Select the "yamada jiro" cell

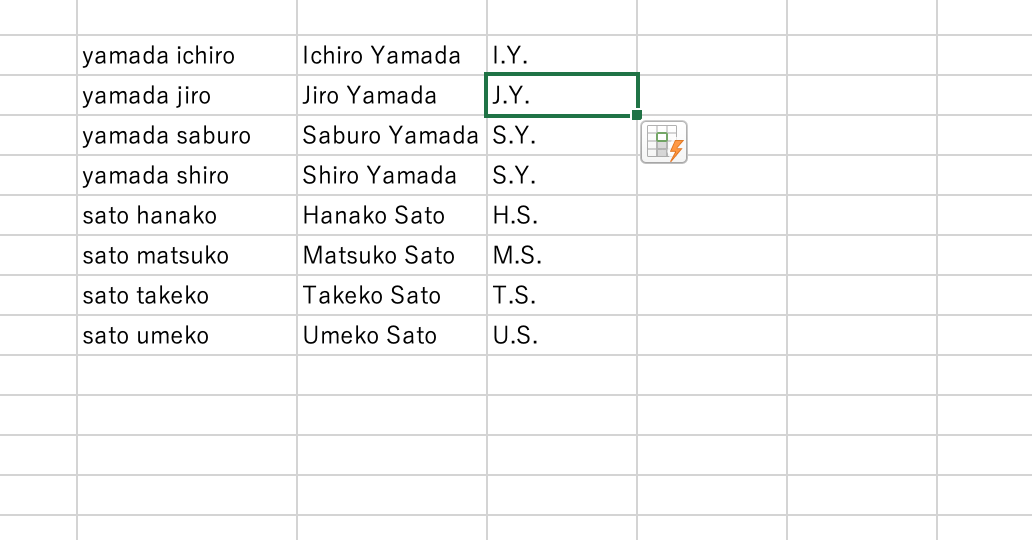point(186,96)
